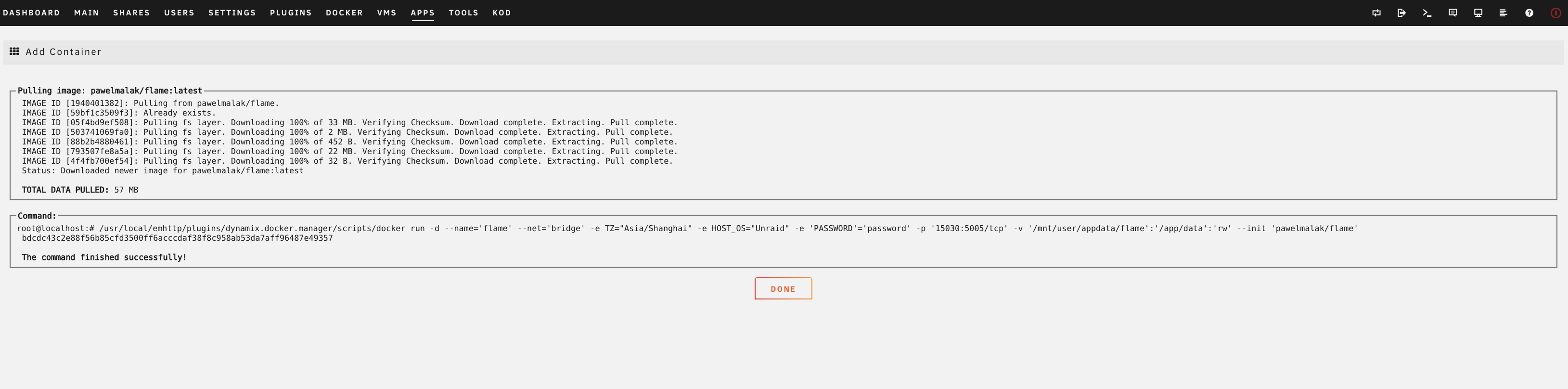The height and width of the screenshot is (389, 1568).
Task: Click the IMAGE ID 4f4fb700ef54 line
Action: (x=347, y=161)
